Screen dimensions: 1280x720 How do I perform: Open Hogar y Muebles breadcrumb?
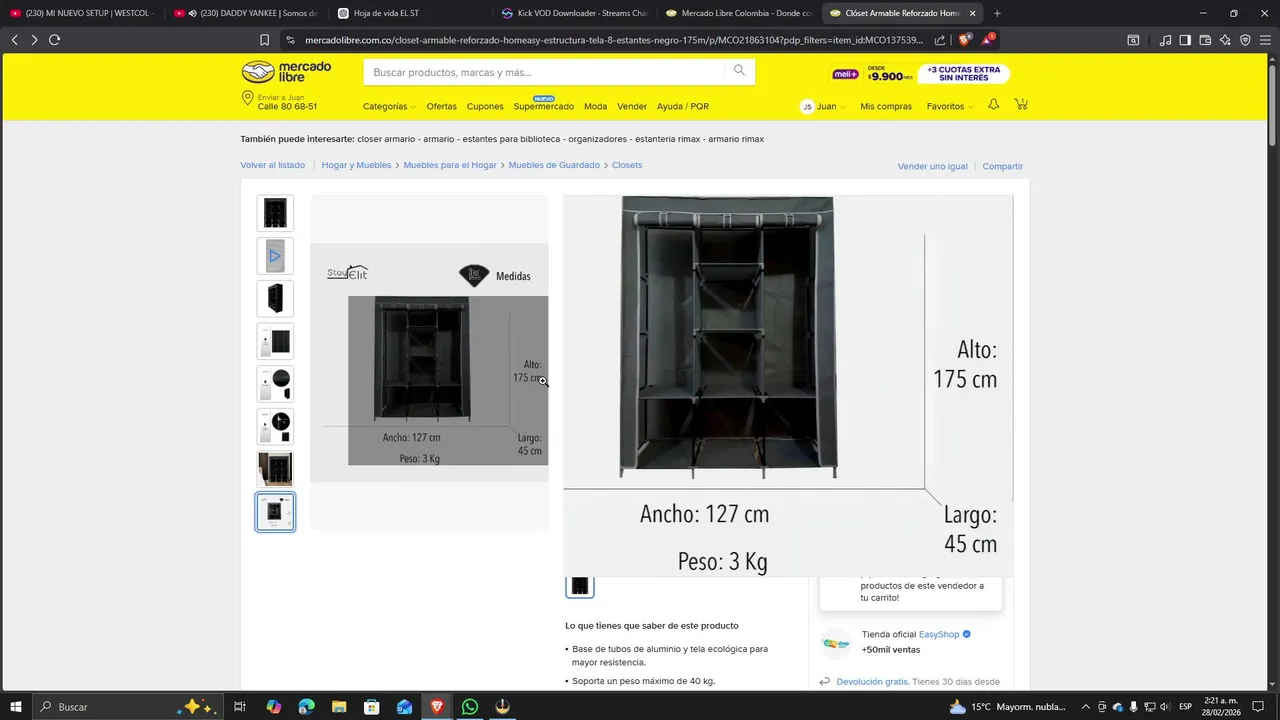click(356, 165)
